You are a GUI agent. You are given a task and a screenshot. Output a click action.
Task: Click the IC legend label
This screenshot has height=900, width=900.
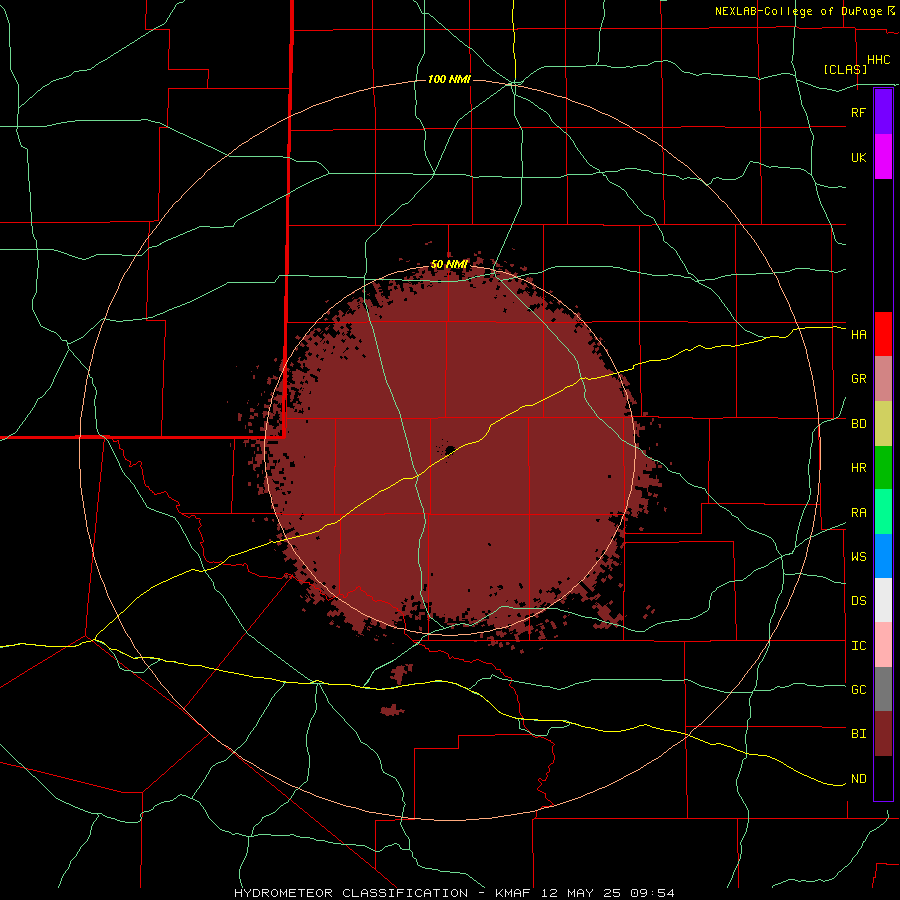pos(858,646)
